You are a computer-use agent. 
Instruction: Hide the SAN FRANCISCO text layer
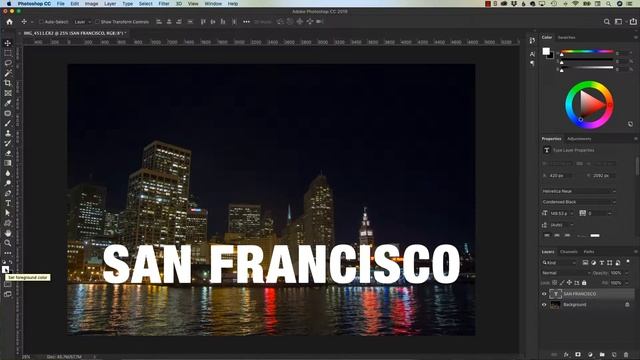[544, 294]
